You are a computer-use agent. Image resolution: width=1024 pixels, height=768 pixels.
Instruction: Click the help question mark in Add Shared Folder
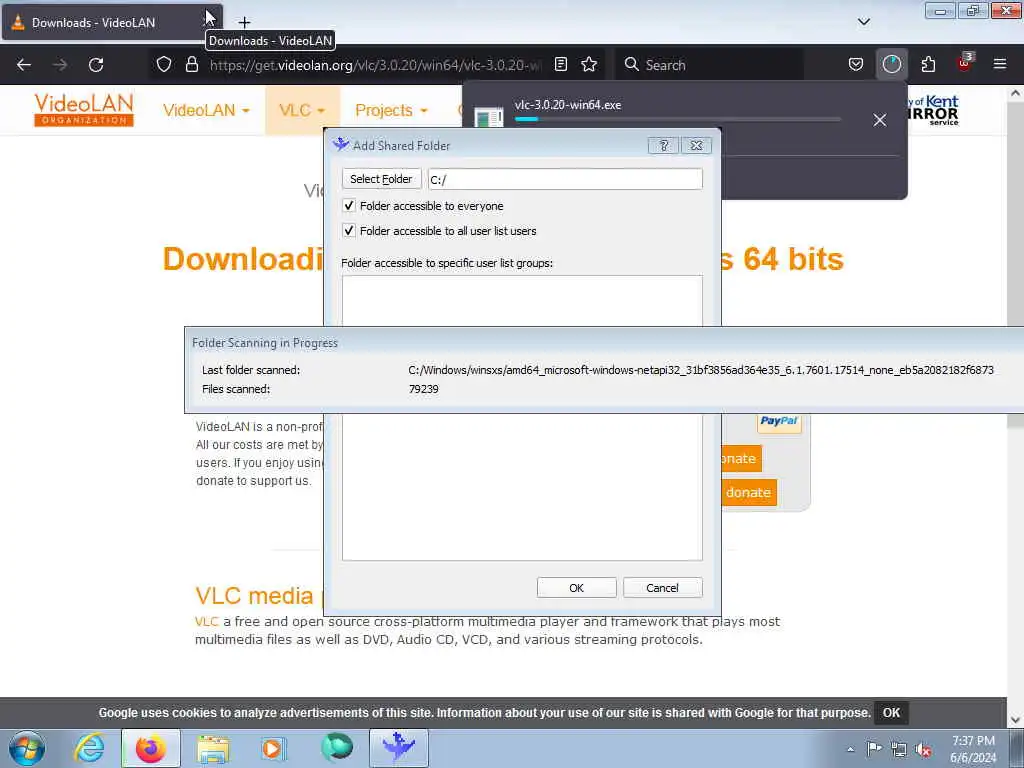click(664, 145)
